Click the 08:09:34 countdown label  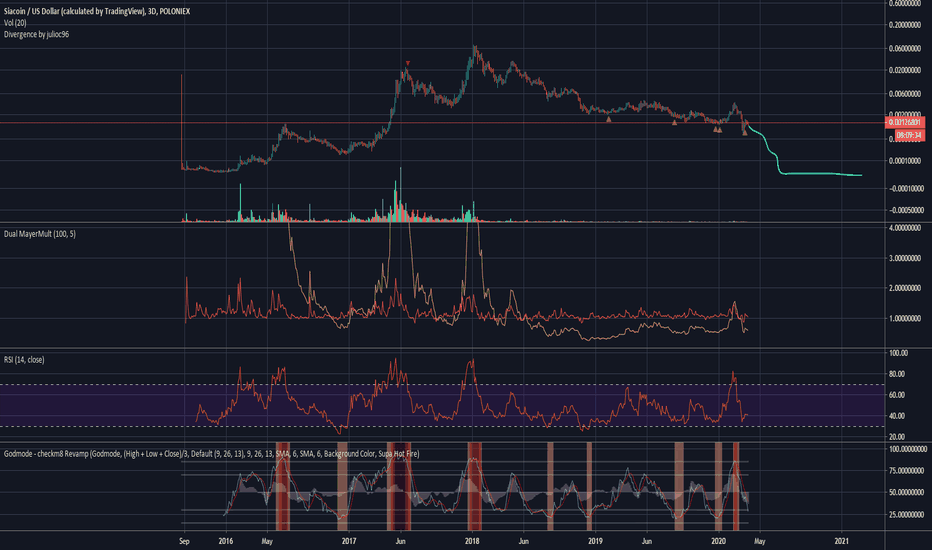coord(909,136)
